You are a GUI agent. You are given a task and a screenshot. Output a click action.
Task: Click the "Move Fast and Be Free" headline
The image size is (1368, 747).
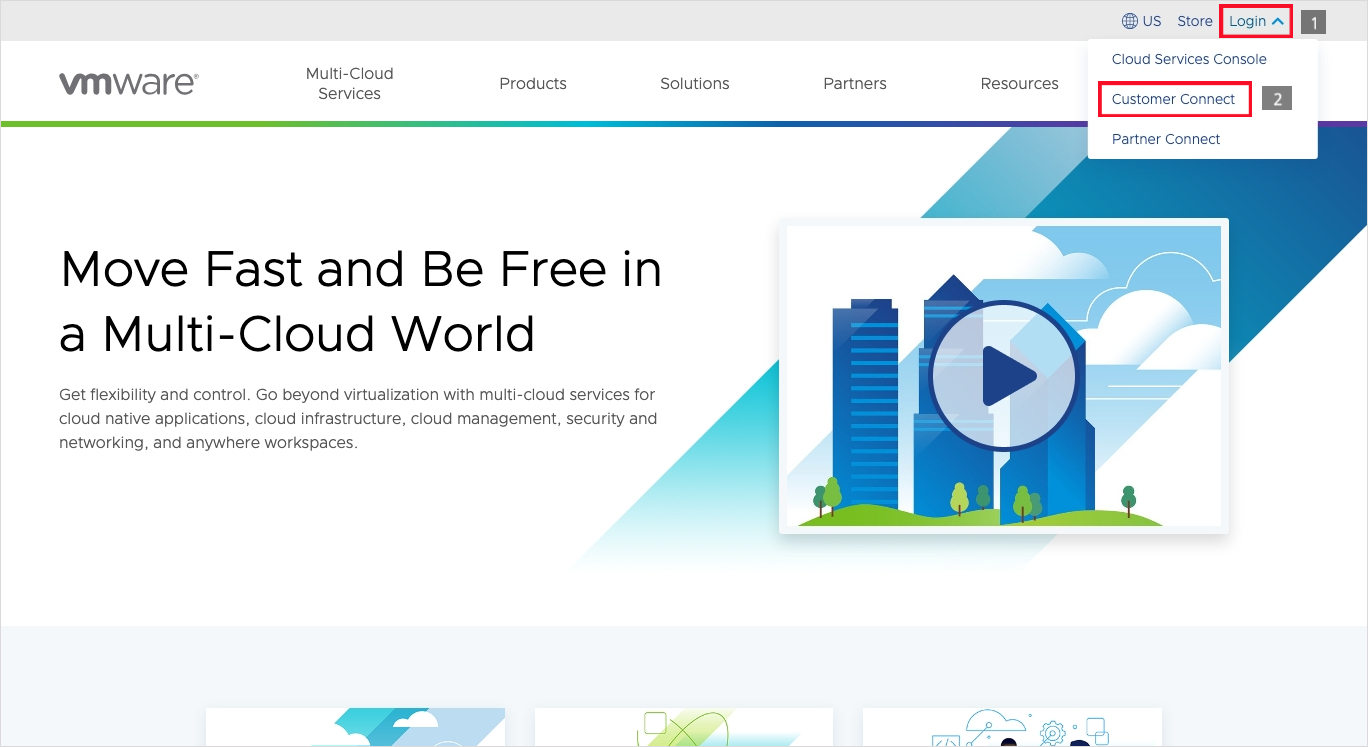click(x=361, y=301)
